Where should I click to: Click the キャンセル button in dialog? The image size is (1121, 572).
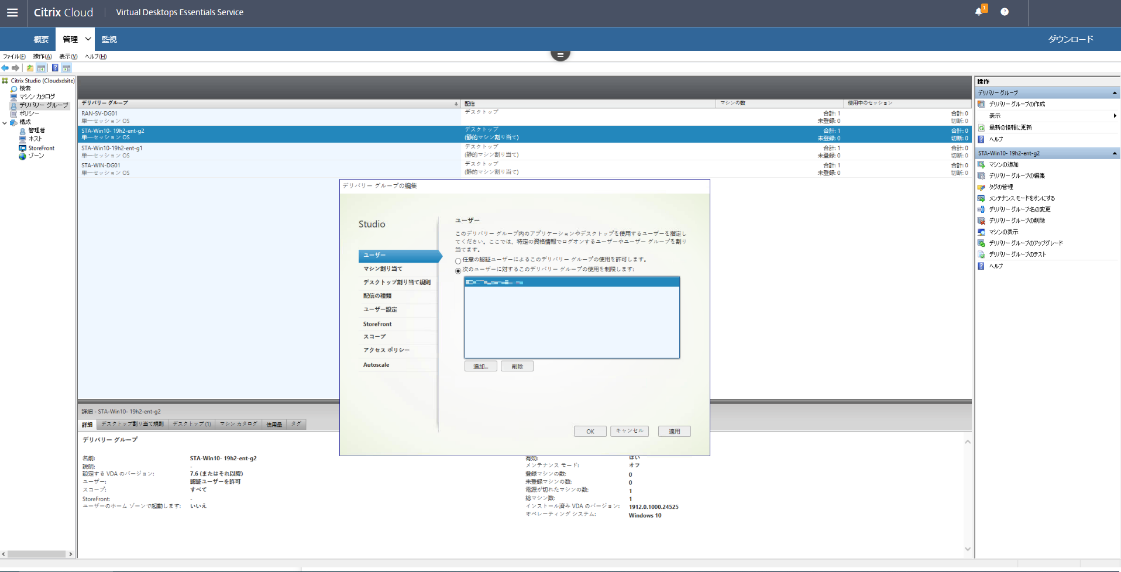629,432
